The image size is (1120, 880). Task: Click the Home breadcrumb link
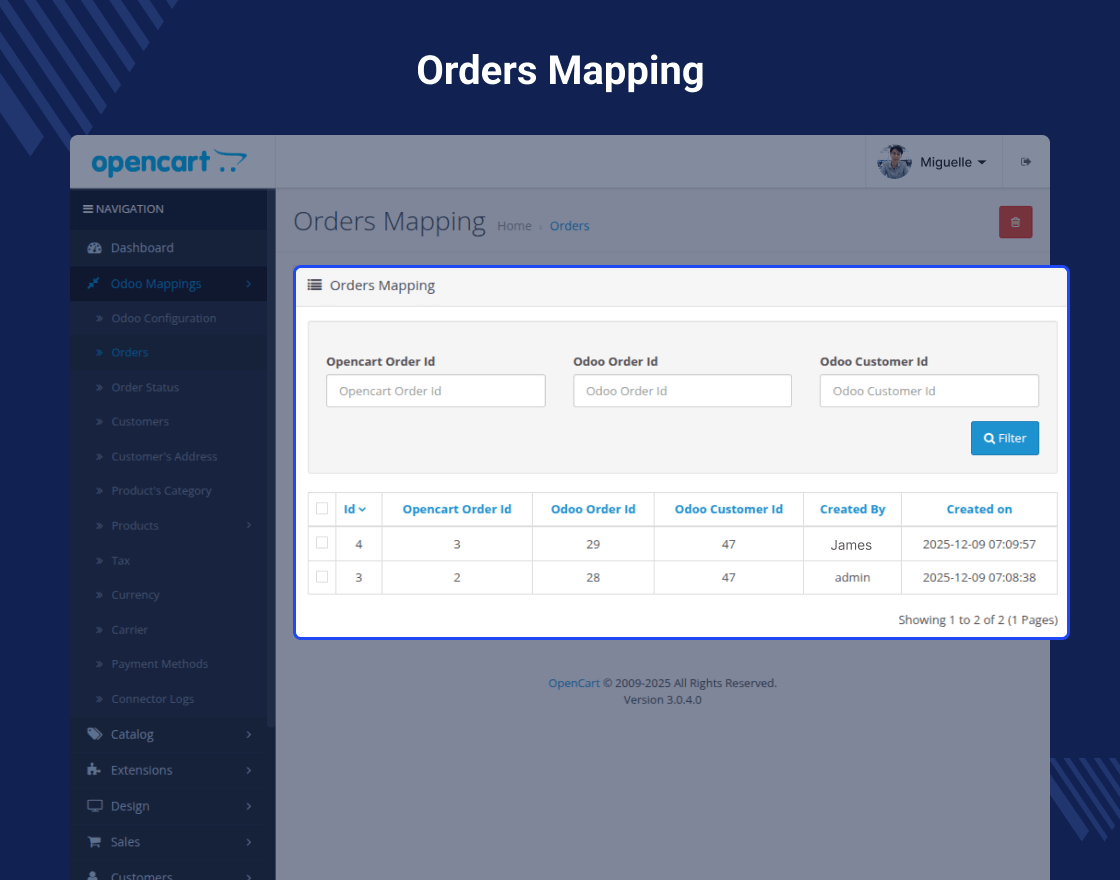(x=514, y=226)
